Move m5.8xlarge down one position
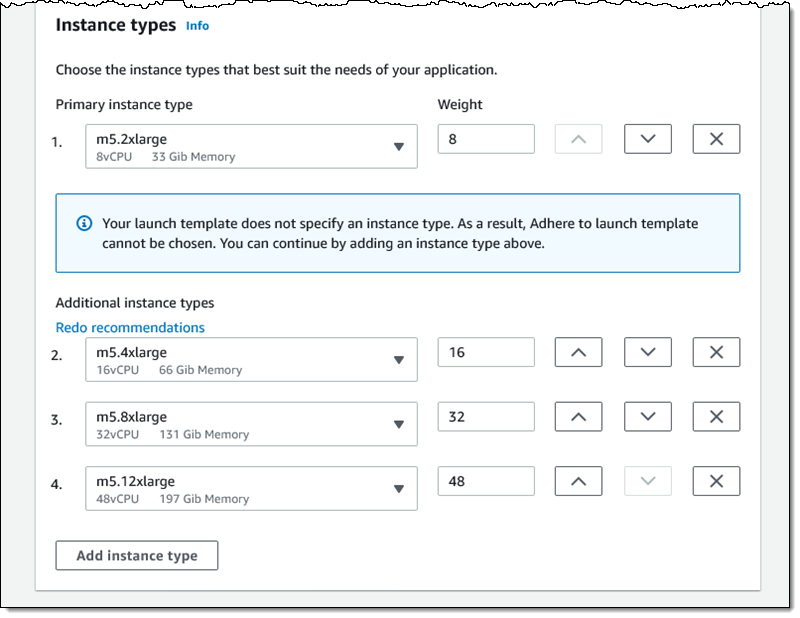 coord(647,417)
